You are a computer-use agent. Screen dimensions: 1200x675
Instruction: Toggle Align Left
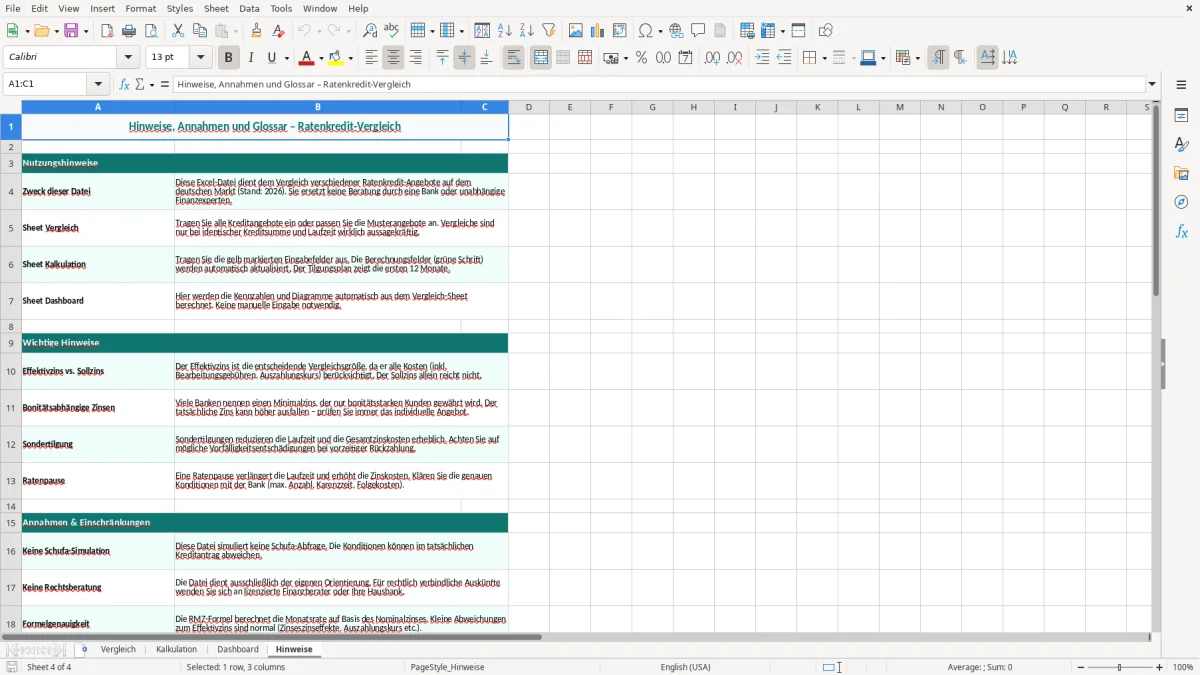[371, 58]
